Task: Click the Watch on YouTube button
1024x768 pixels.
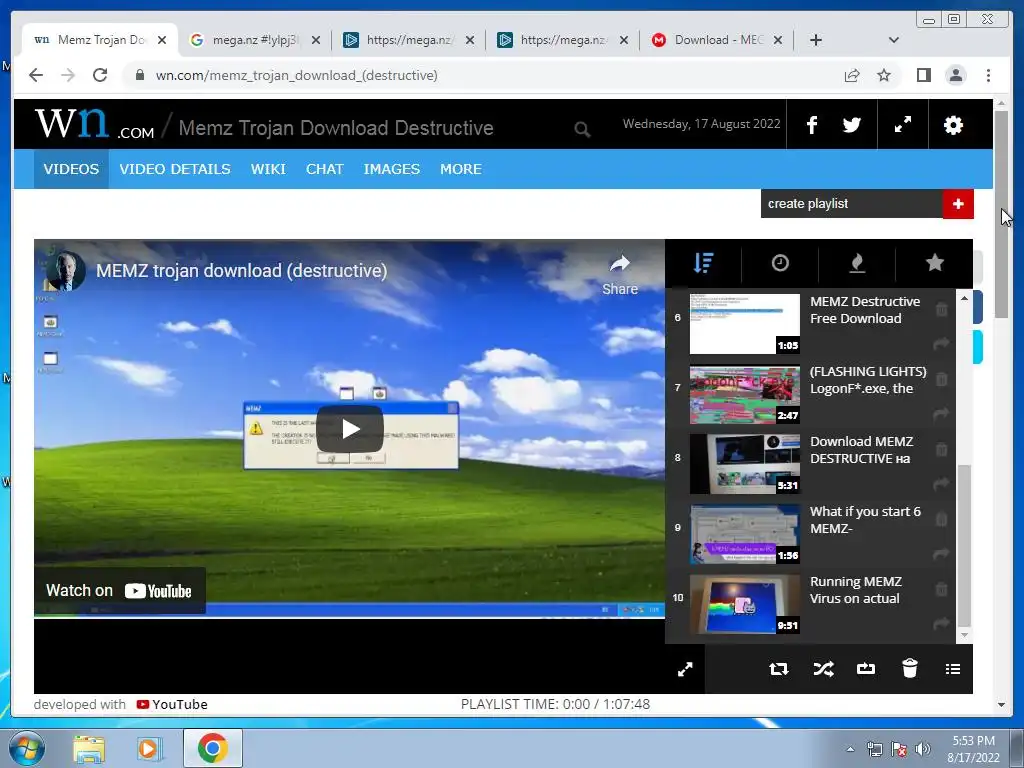Action: point(120,590)
